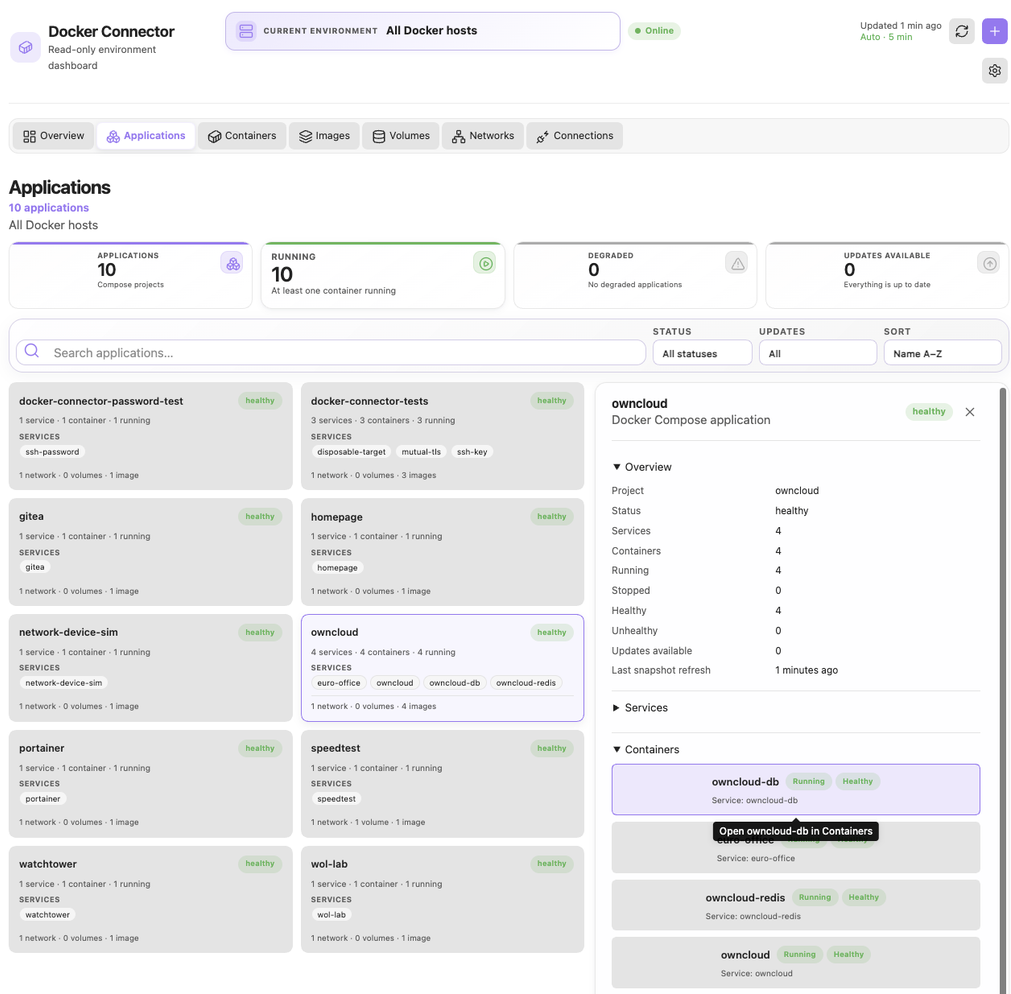The image size is (1011, 994).
Task: Click the Online status badge
Action: [x=654, y=31]
